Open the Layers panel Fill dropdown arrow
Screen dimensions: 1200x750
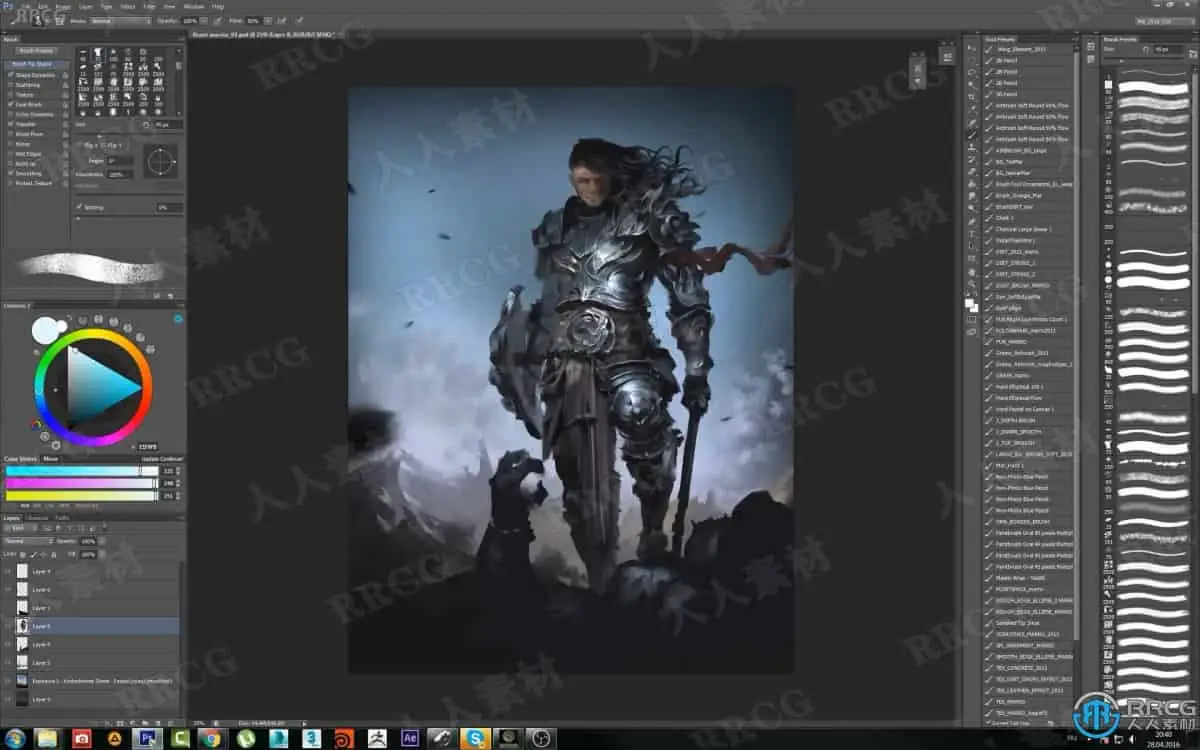point(103,554)
